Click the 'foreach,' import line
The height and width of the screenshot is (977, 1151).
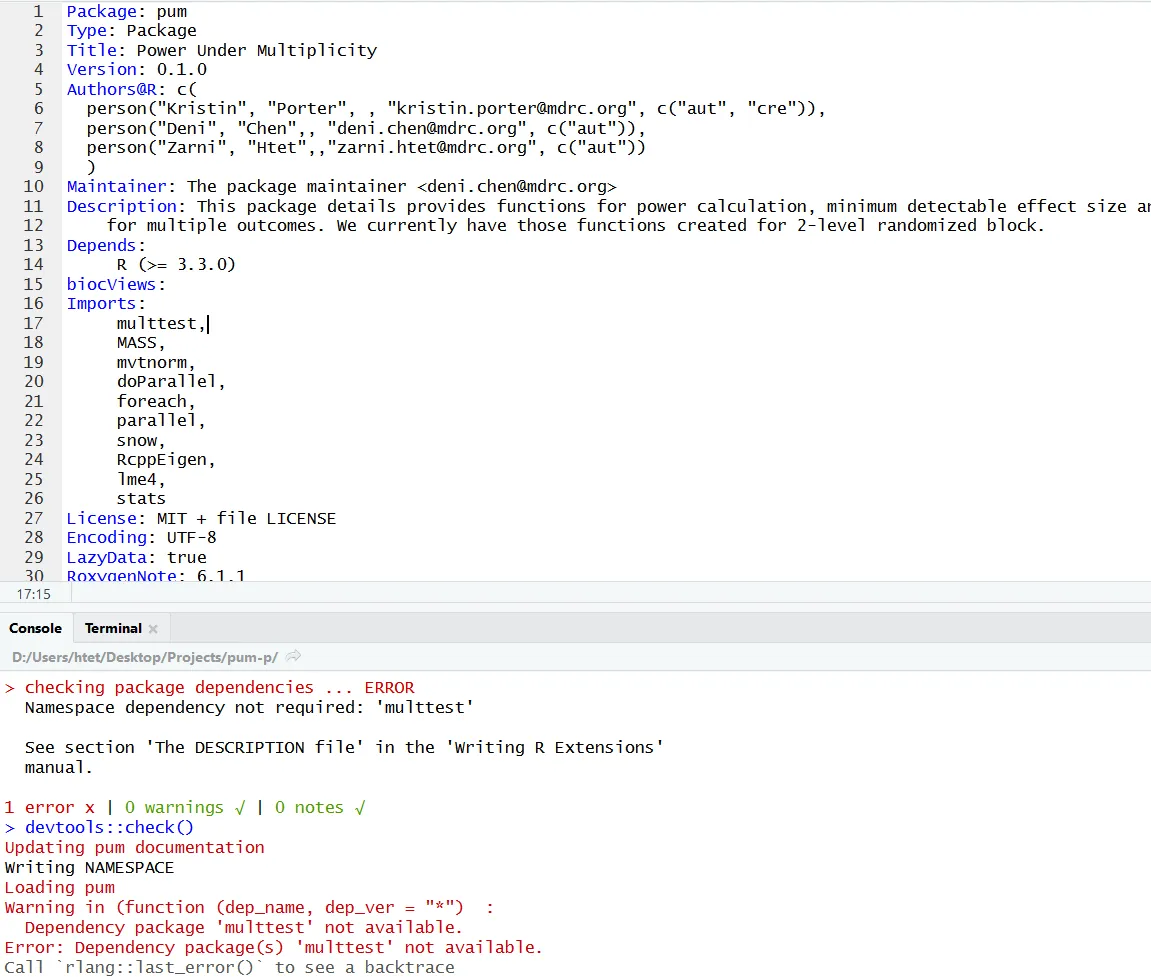(156, 402)
